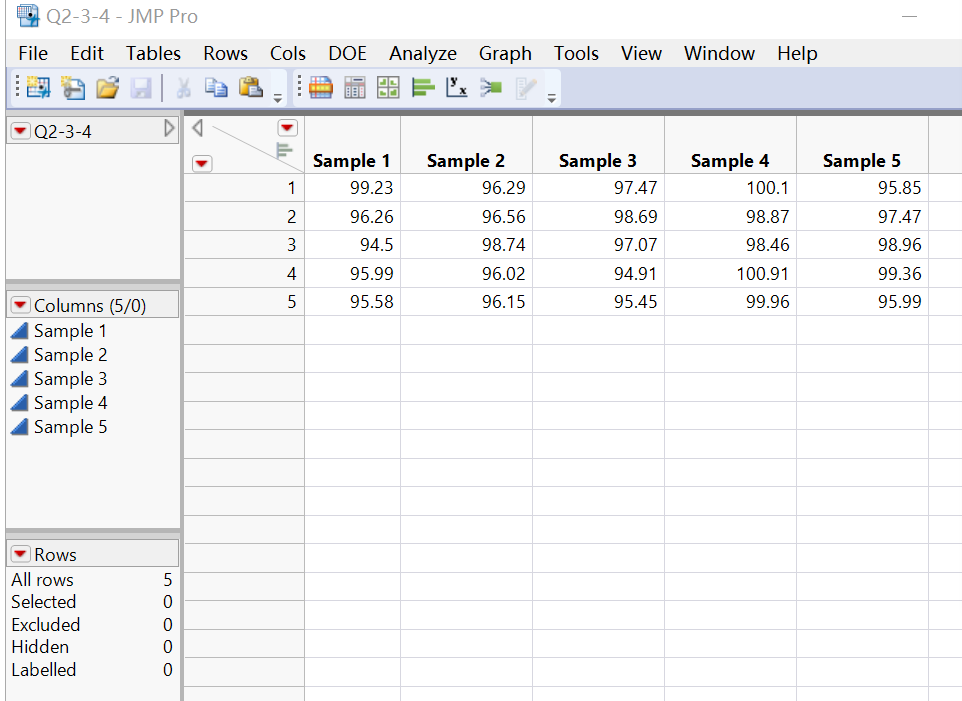Open the Rows panel red triangle menu

20,552
